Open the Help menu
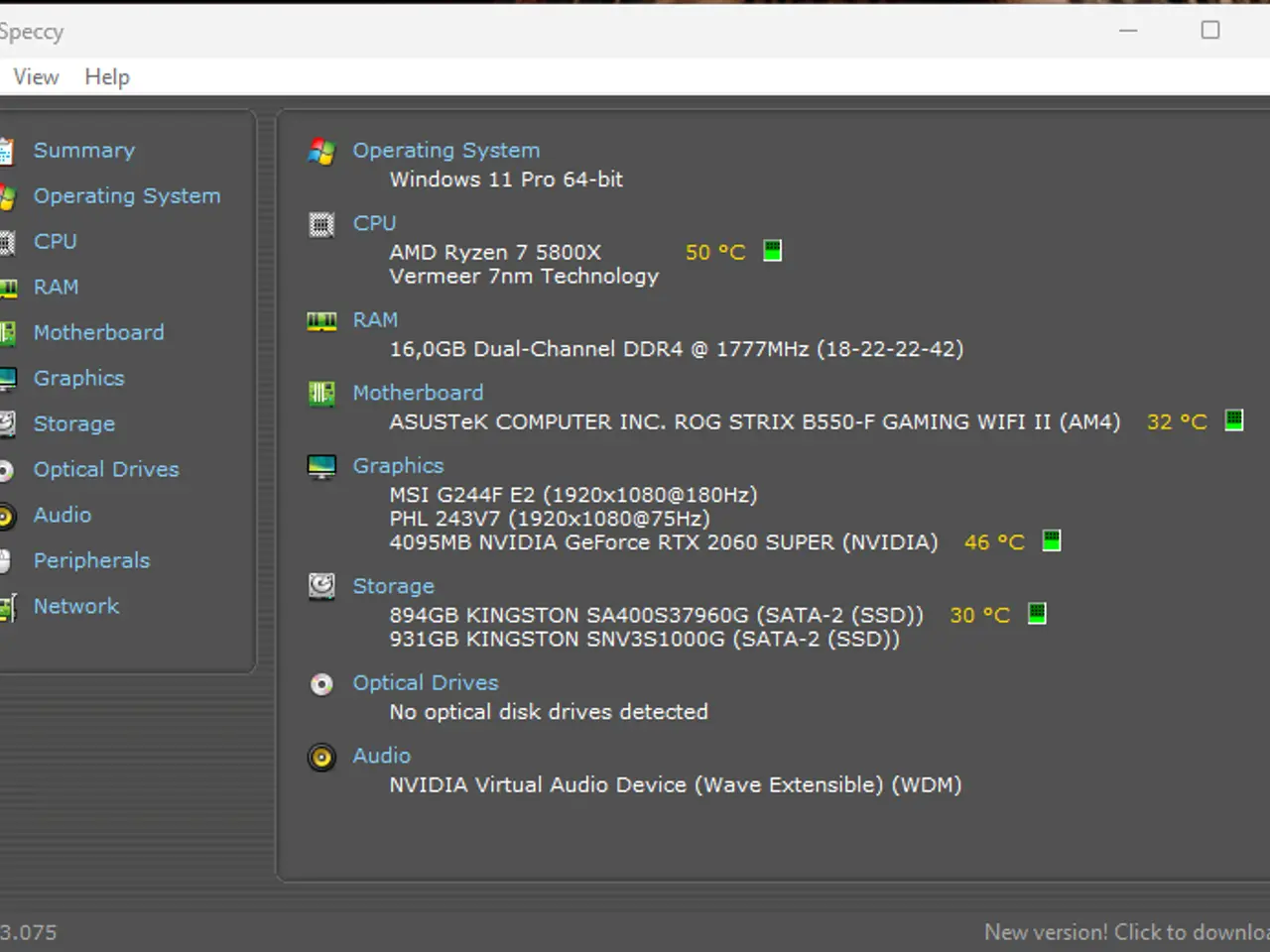The height and width of the screenshot is (952, 1270). pos(107,77)
